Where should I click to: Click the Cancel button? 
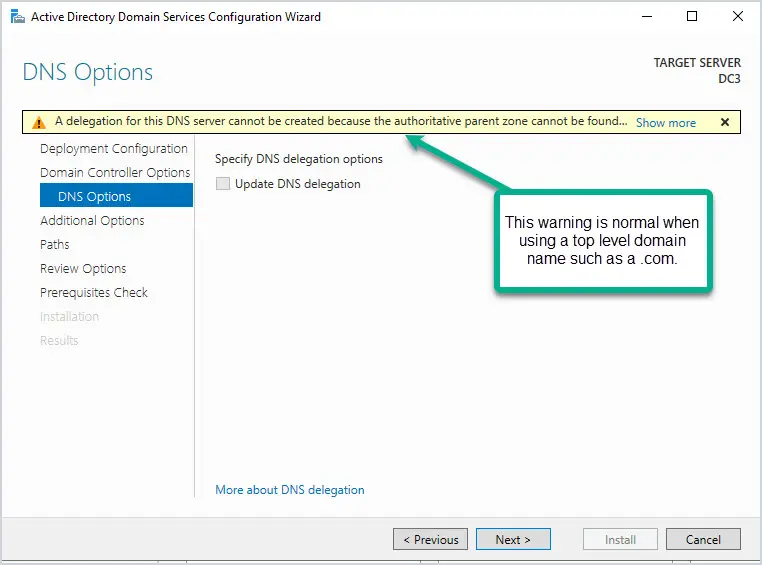tap(703, 539)
